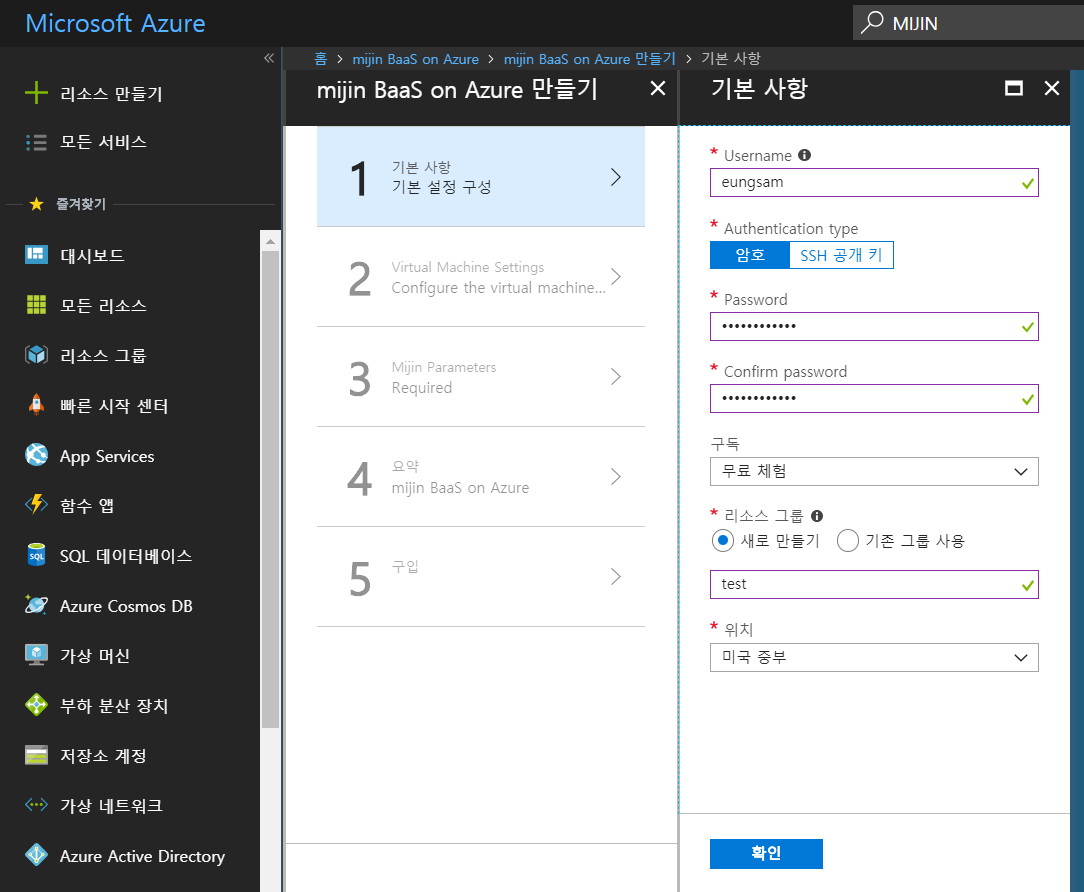Open the 구독 dropdown showing 무료 체험
The image size is (1084, 892).
[874, 472]
